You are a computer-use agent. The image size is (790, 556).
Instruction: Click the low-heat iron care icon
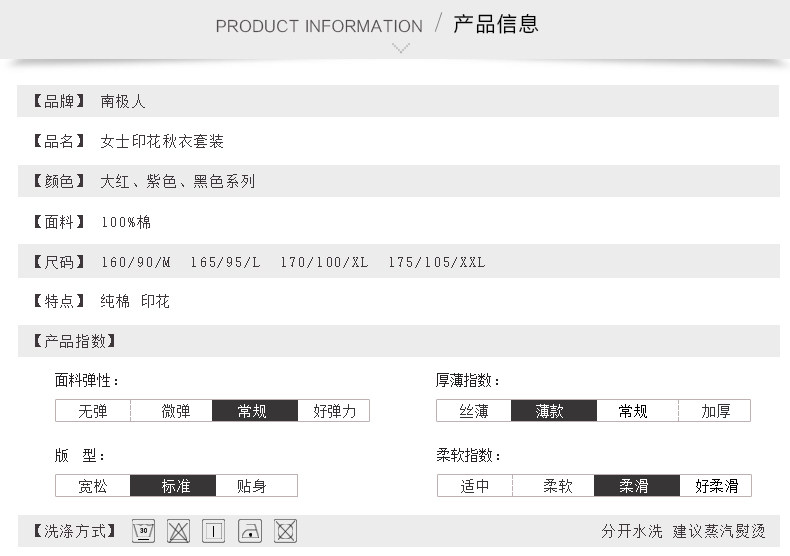pyautogui.click(x=250, y=531)
